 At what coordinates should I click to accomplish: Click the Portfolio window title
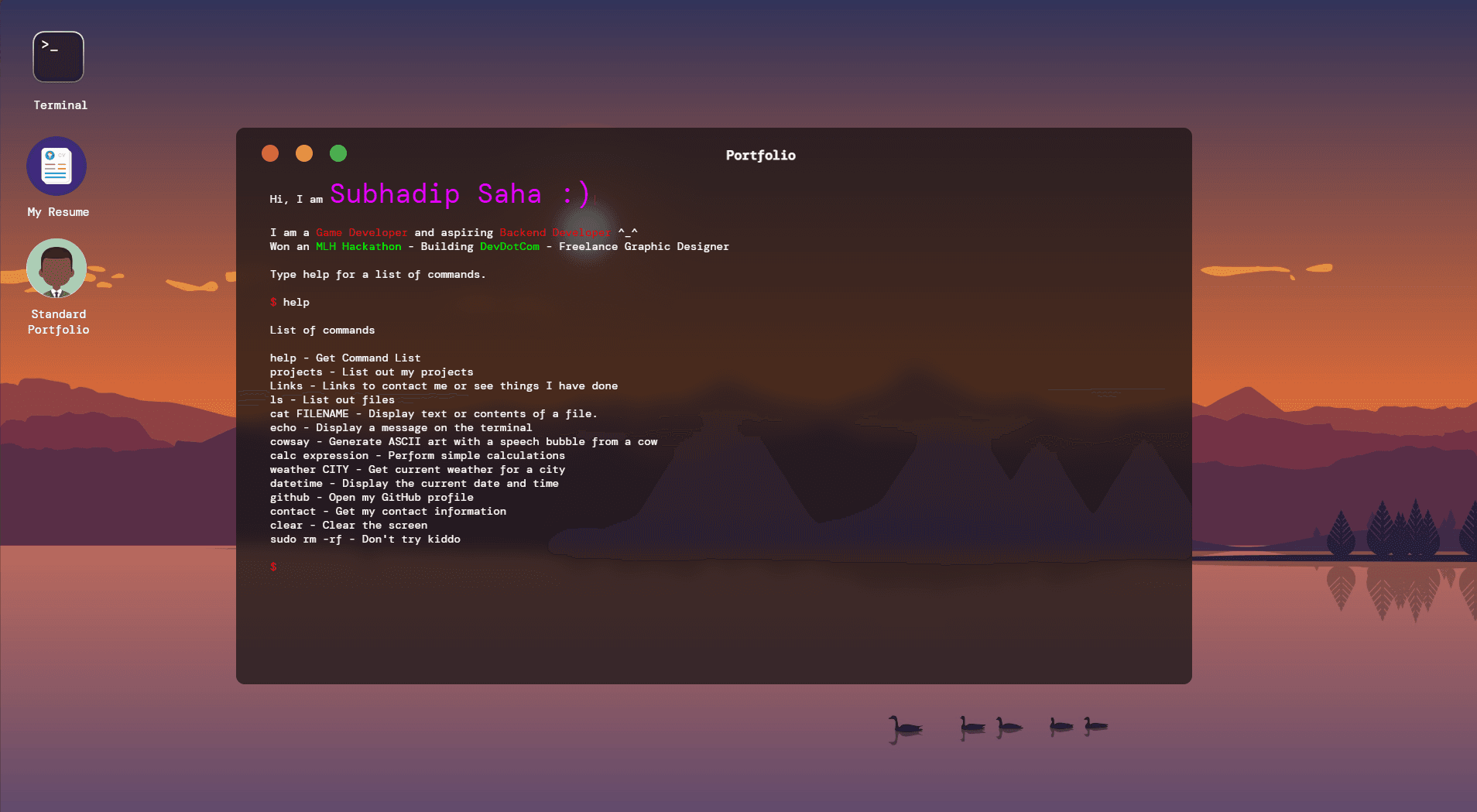(759, 155)
